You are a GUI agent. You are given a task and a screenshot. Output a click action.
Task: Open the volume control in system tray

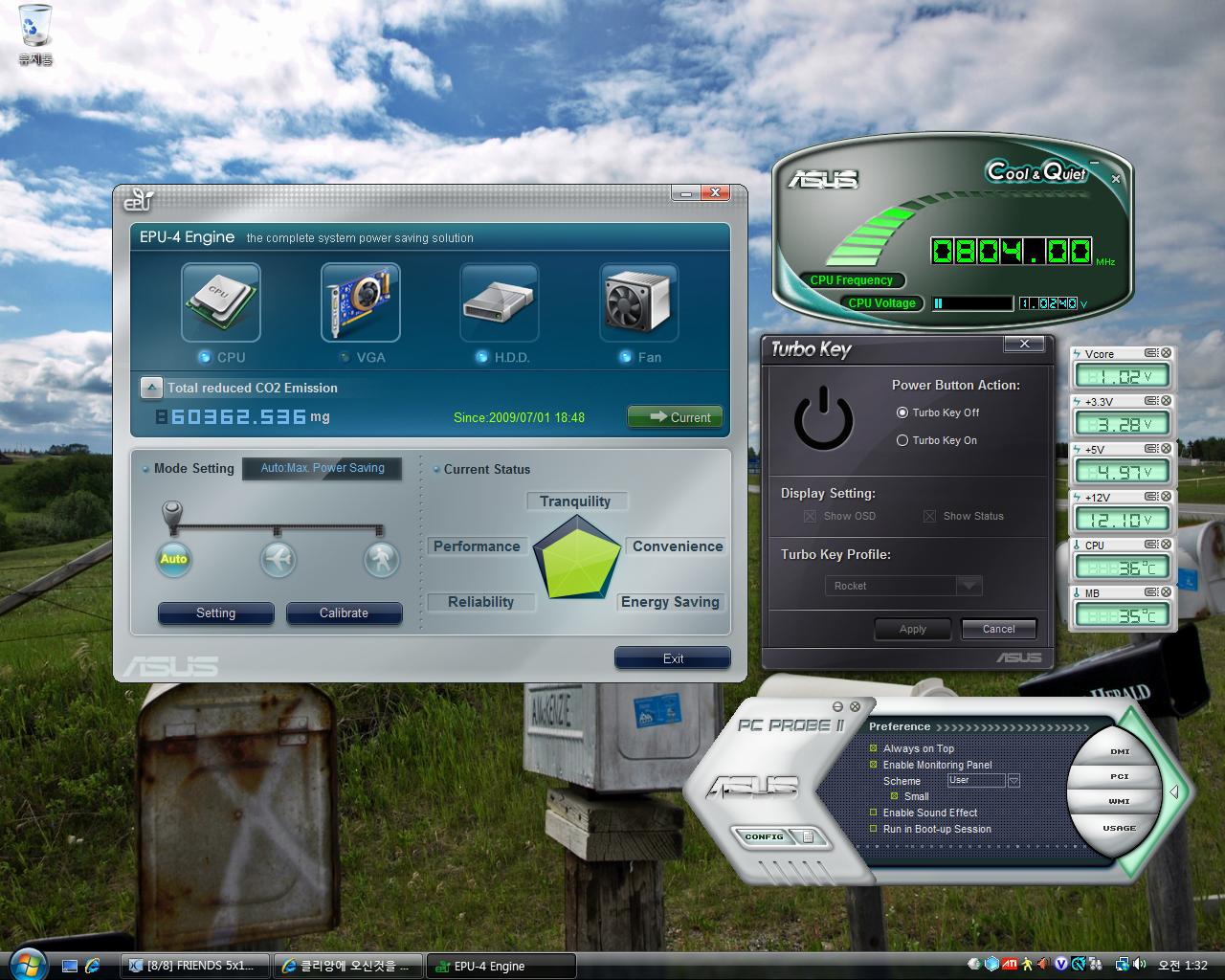[1139, 965]
